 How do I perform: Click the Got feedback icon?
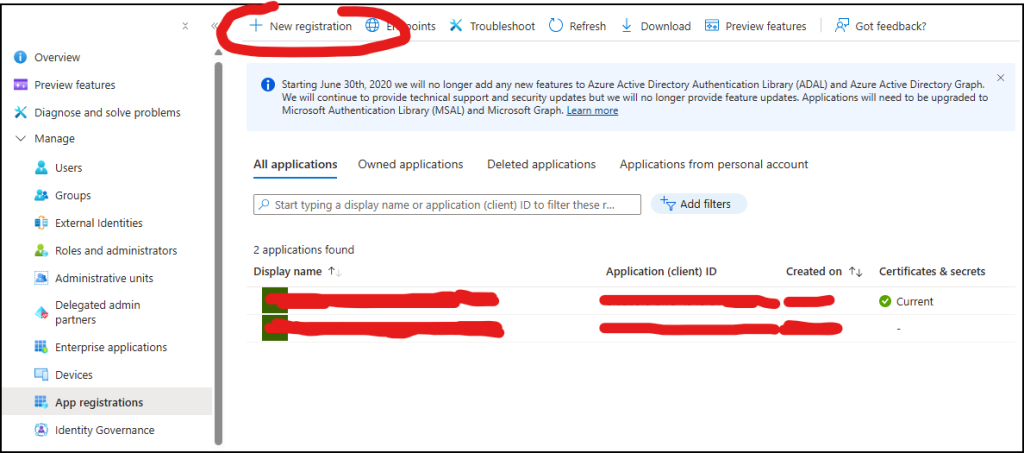pos(842,26)
